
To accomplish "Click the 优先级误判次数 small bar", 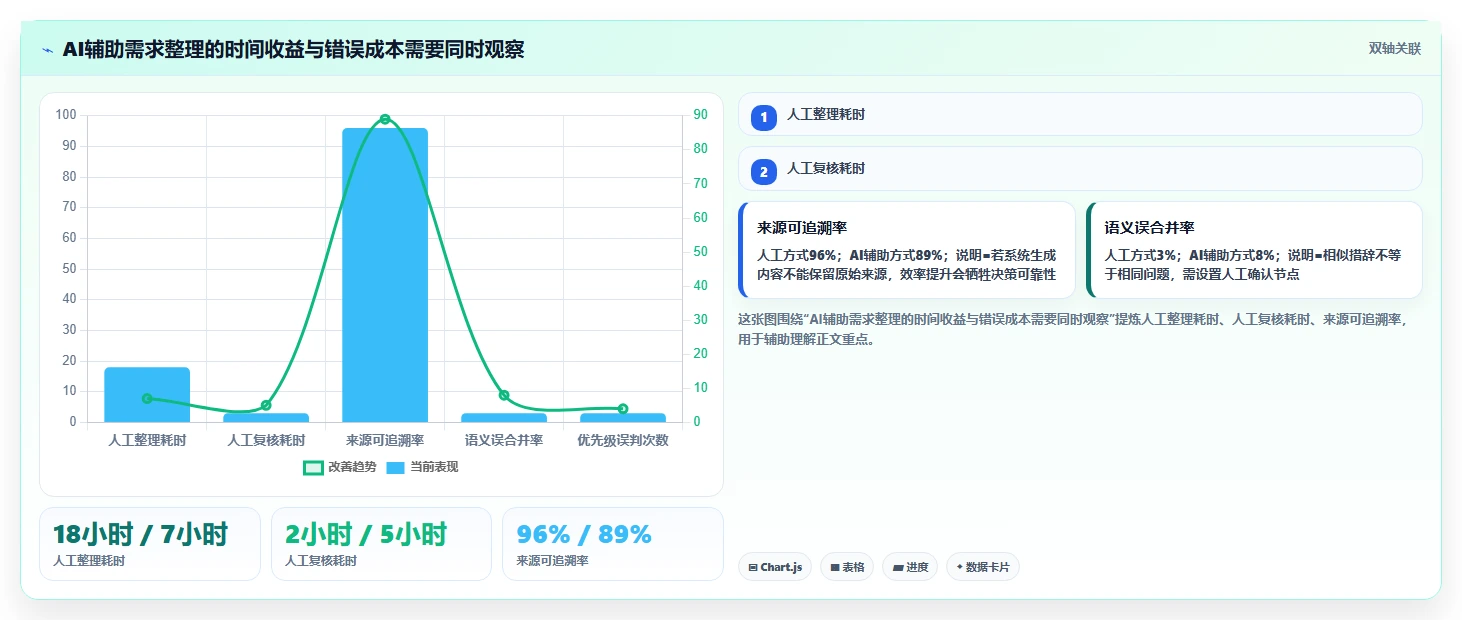I will click(623, 417).
